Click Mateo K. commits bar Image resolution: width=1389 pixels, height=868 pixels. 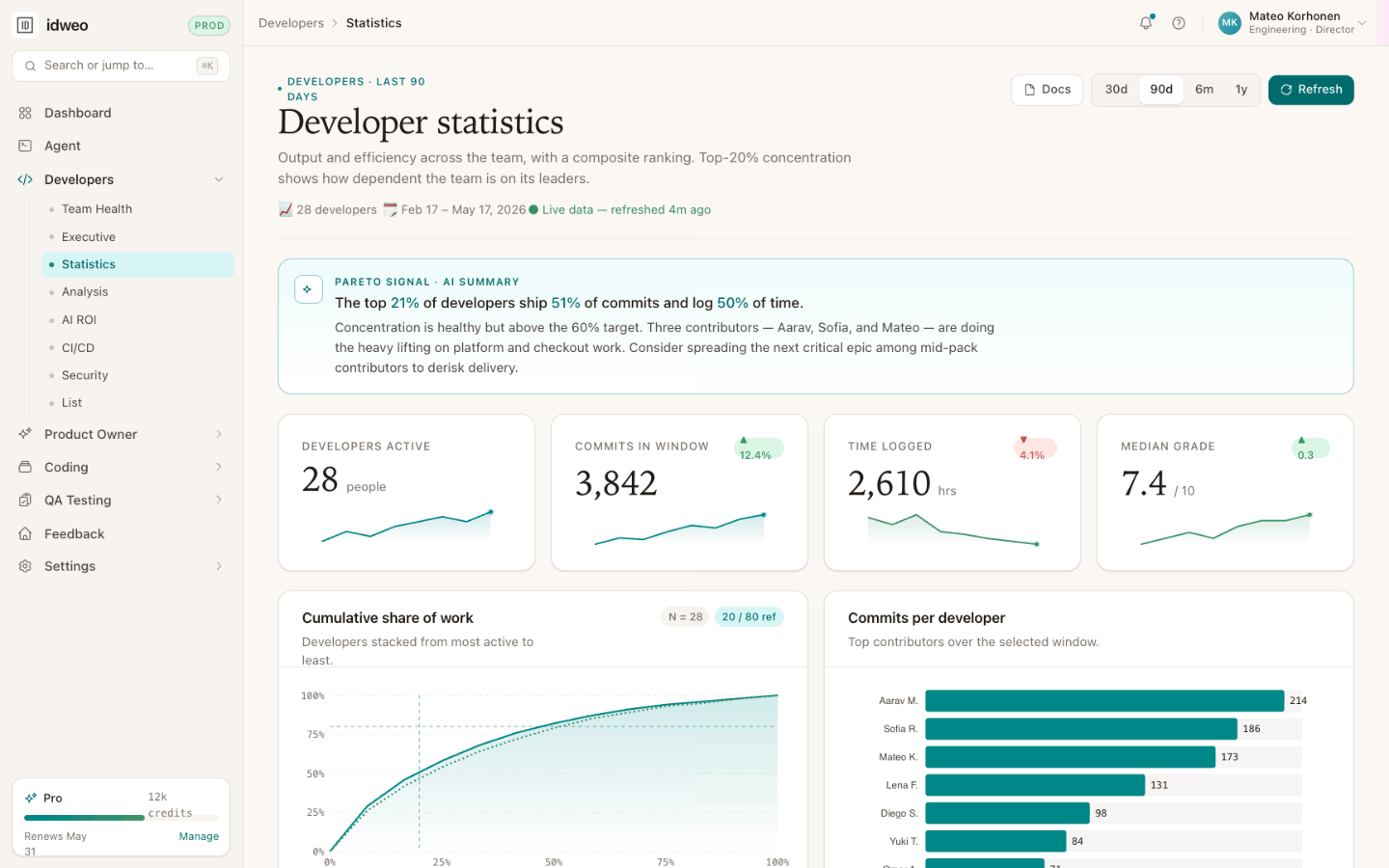pyautogui.click(x=1070, y=757)
